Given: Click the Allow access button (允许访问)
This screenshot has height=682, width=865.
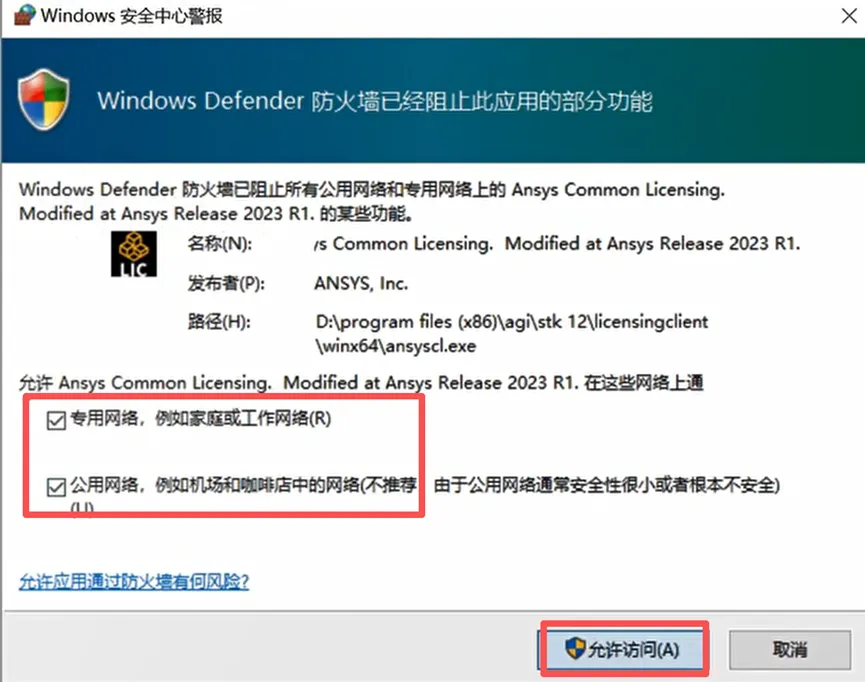Looking at the screenshot, I should tap(621, 649).
